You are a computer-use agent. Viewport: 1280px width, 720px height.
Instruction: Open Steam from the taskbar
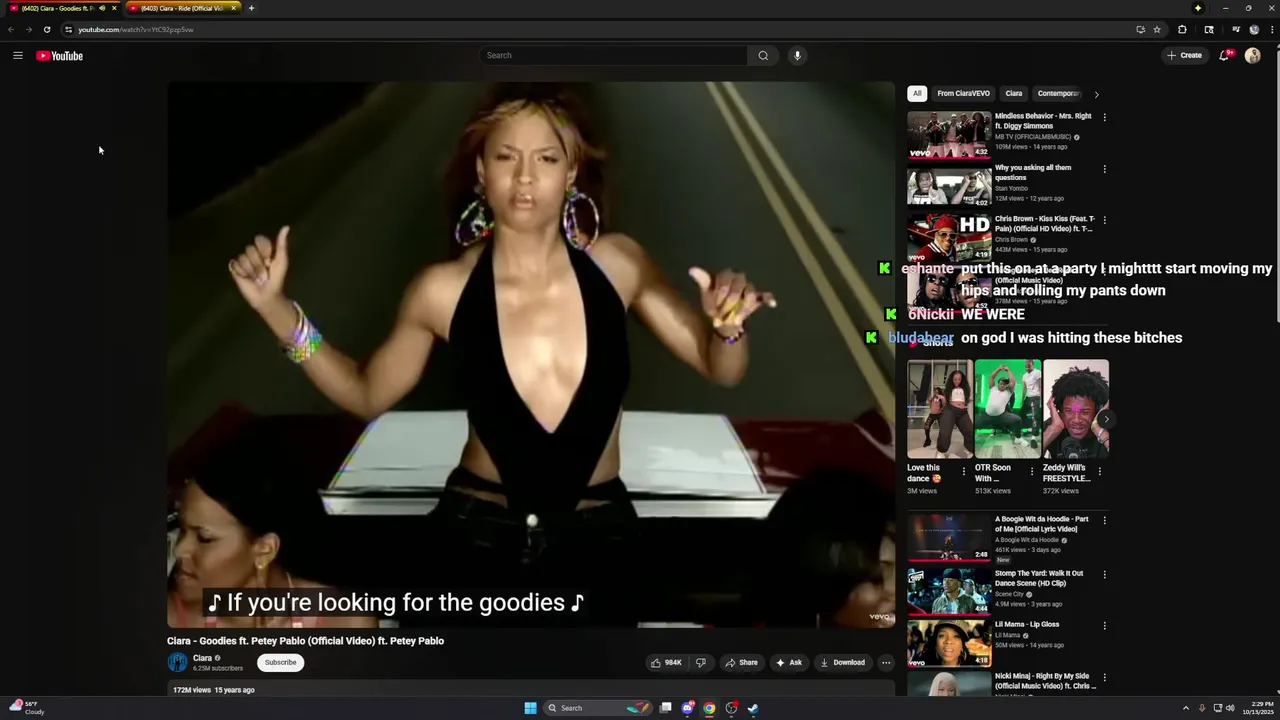753,708
